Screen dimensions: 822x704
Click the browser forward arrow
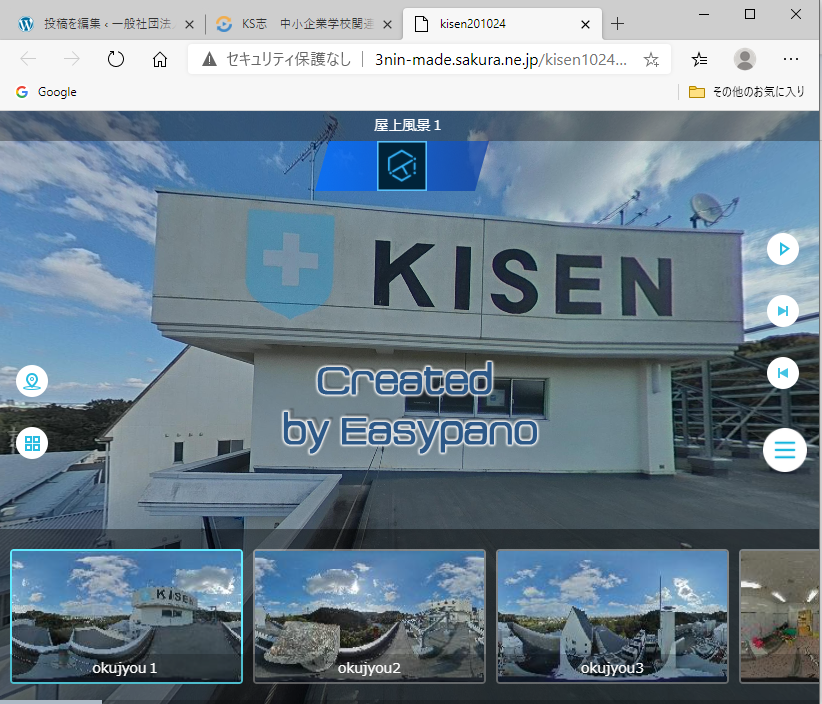point(72,59)
